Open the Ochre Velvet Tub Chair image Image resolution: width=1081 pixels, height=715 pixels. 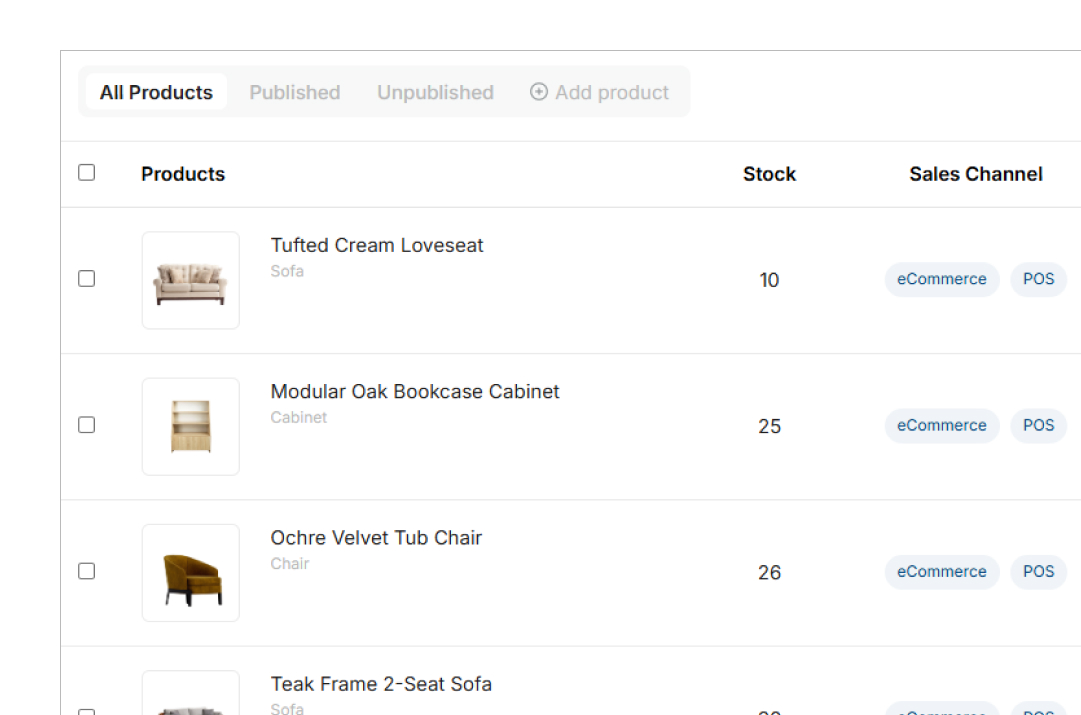coord(190,572)
